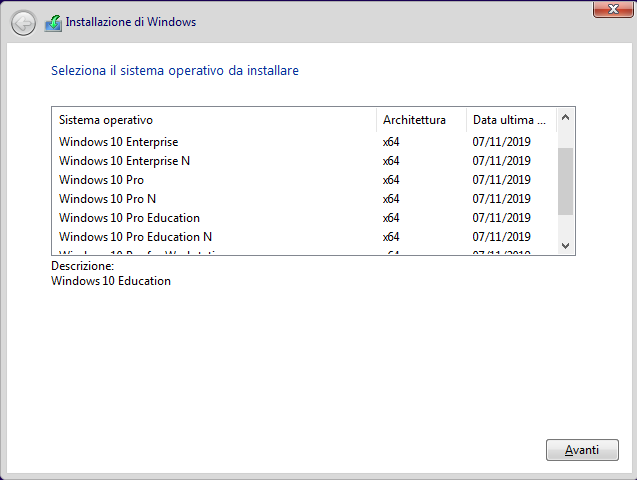Select Windows 10 Enterprise row

(x=304, y=142)
